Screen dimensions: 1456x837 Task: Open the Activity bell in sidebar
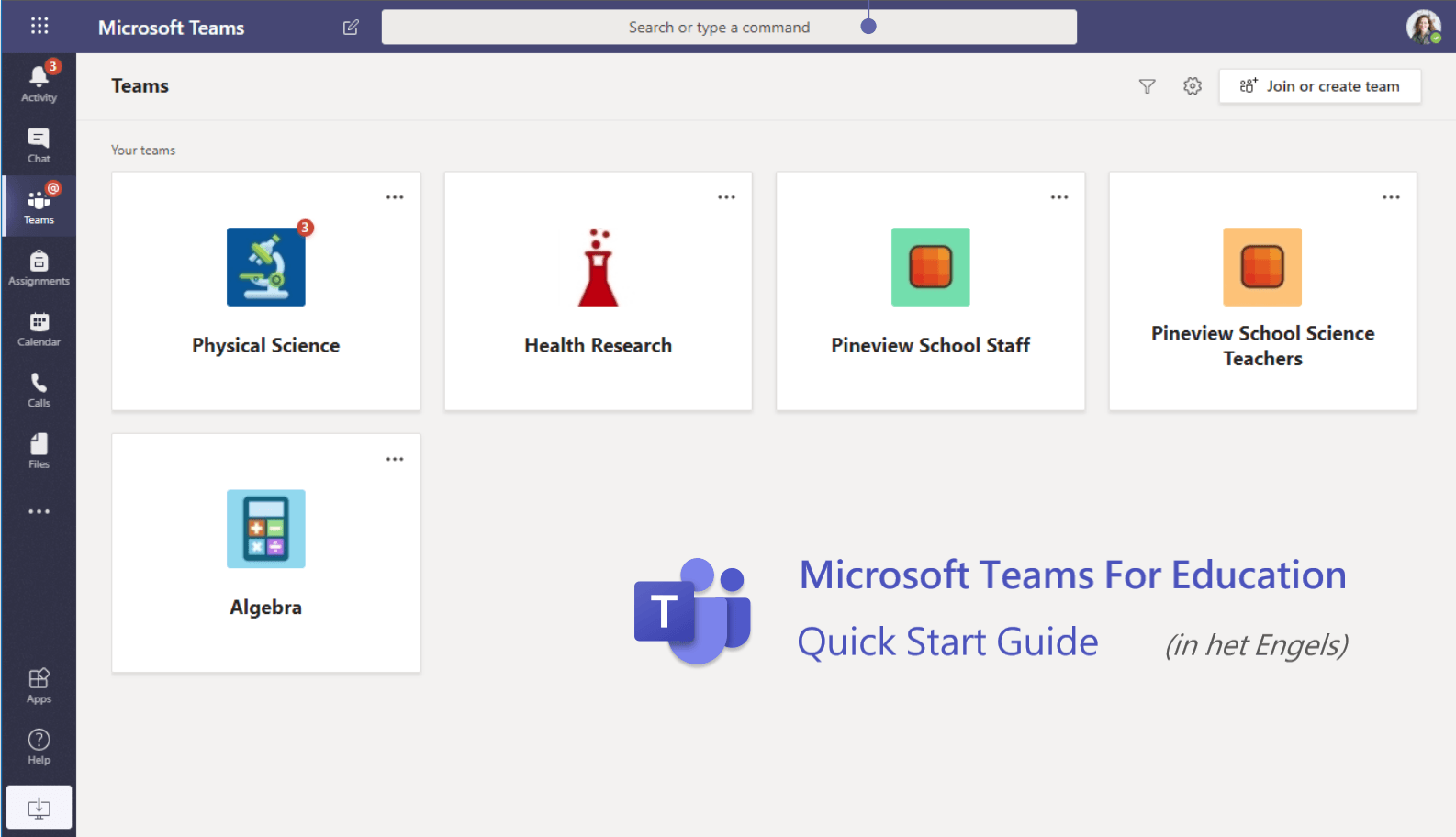point(39,83)
